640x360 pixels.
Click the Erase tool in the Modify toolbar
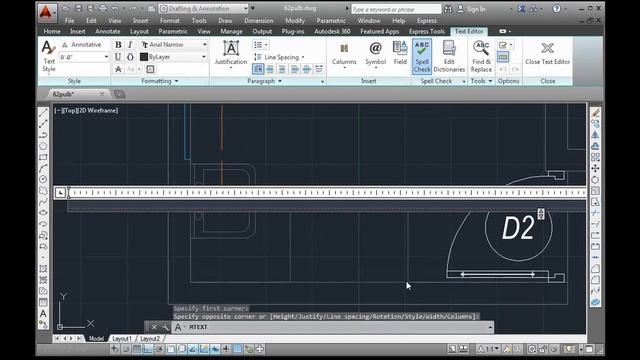pos(595,113)
